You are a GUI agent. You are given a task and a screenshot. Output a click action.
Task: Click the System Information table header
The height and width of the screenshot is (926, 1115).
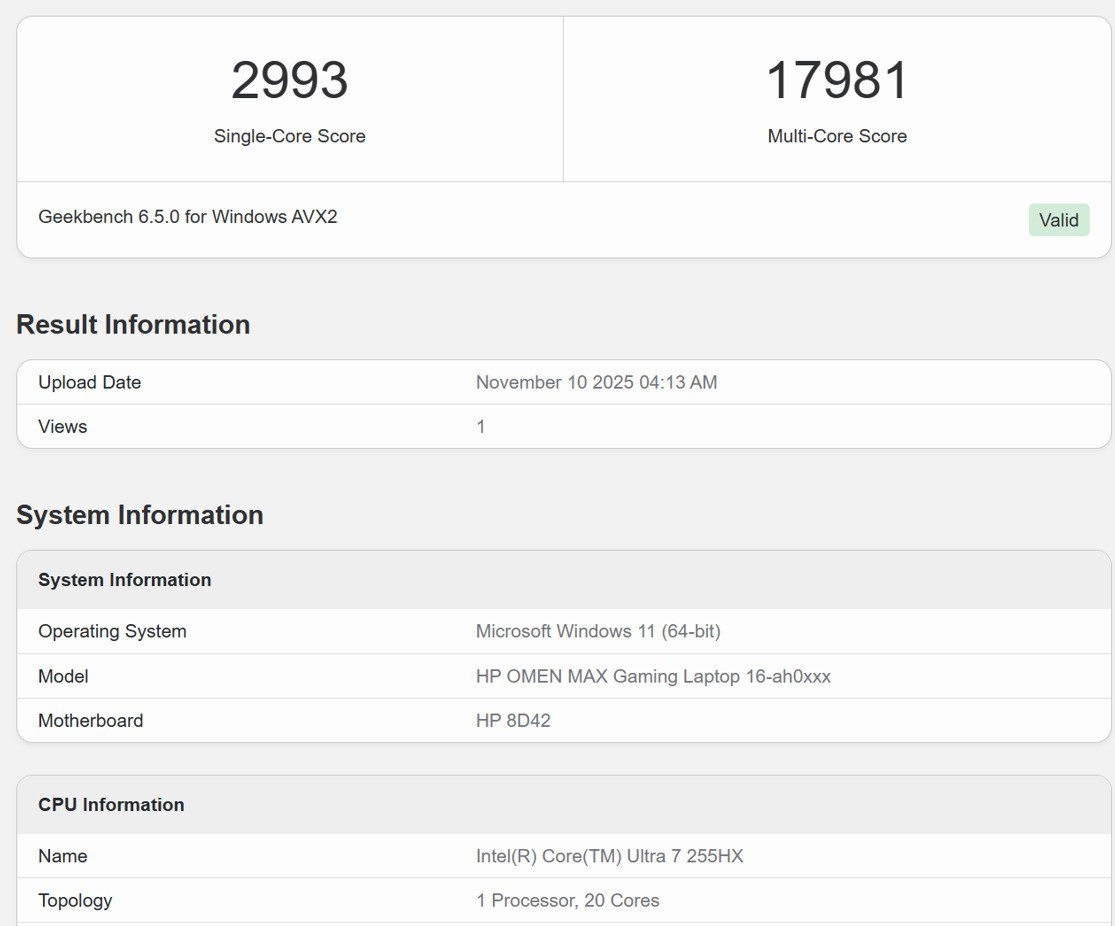pos(124,580)
